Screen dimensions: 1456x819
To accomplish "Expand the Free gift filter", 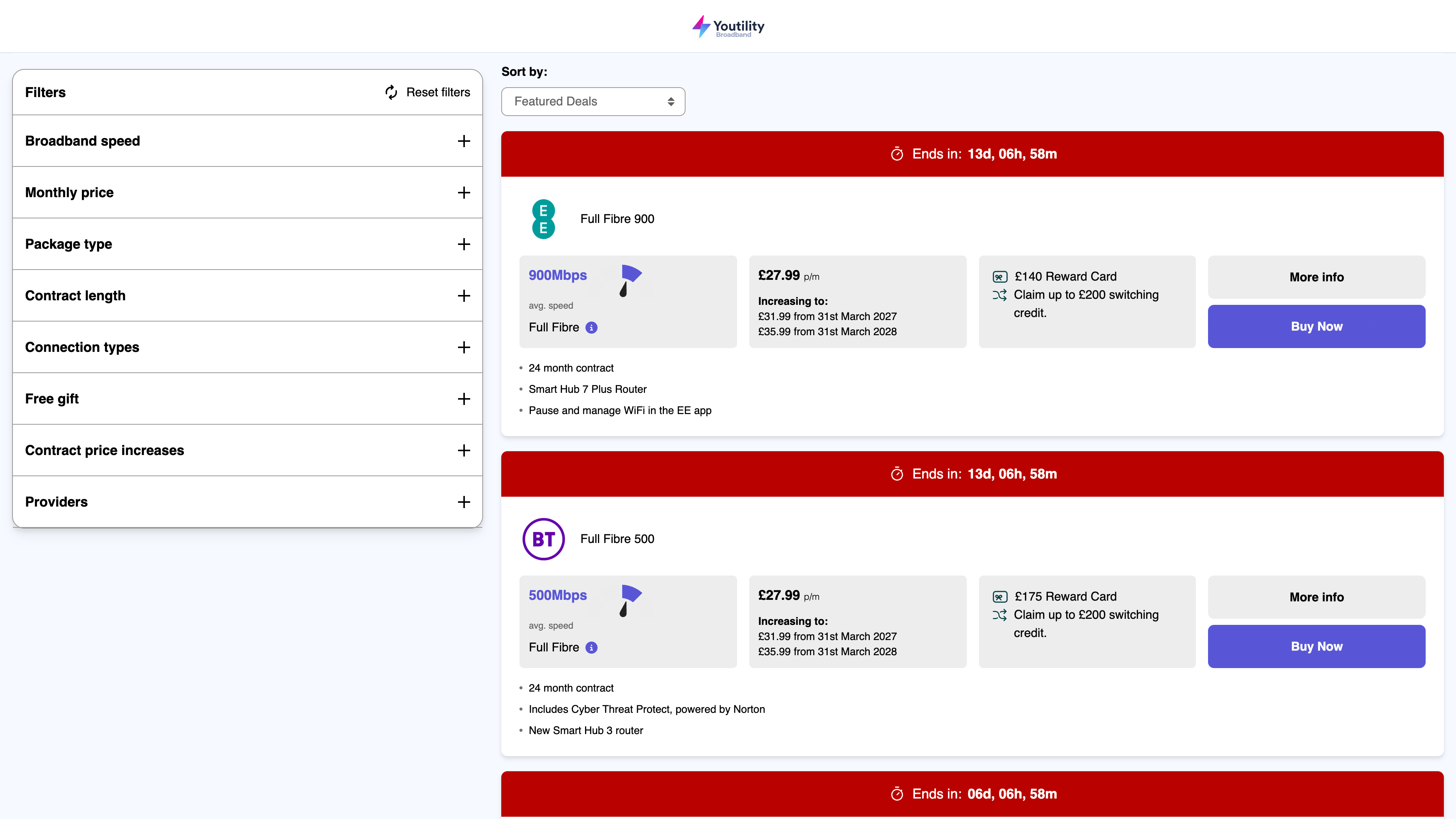I will coord(248,399).
